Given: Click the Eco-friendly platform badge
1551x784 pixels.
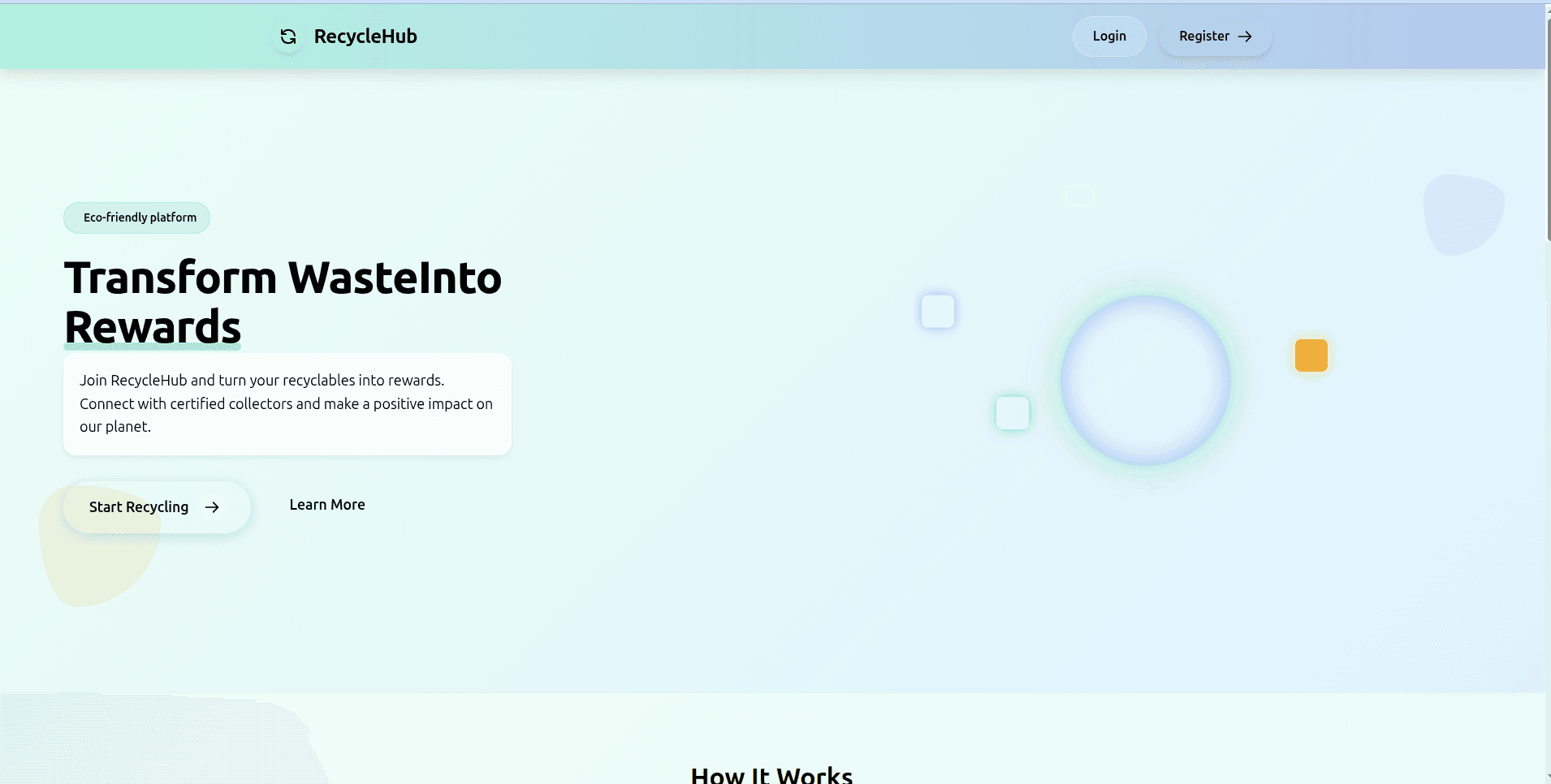Looking at the screenshot, I should (137, 218).
